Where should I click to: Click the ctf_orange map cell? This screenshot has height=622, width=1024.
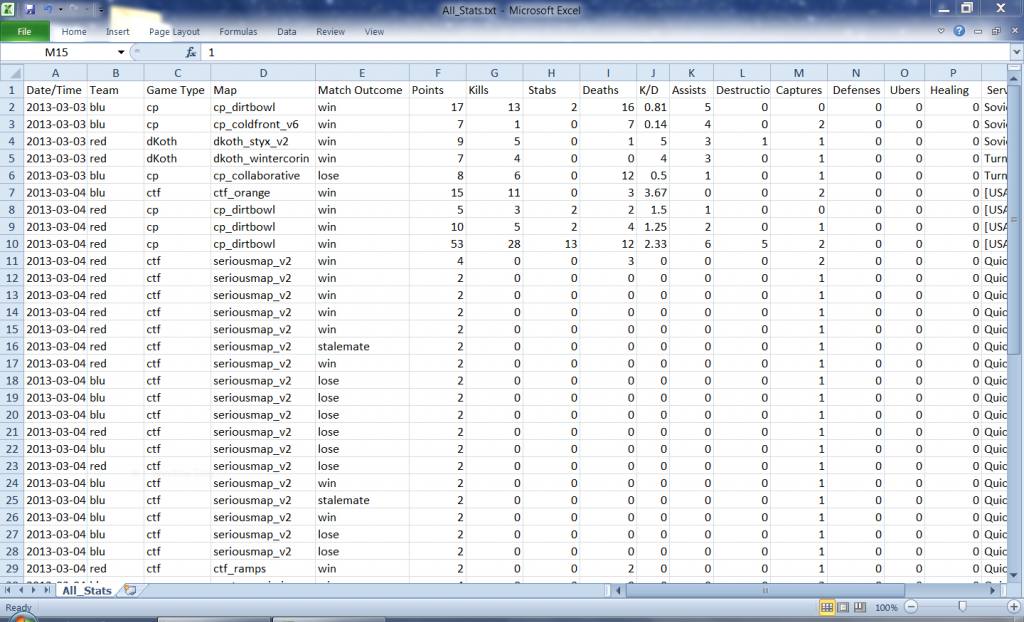click(263, 193)
